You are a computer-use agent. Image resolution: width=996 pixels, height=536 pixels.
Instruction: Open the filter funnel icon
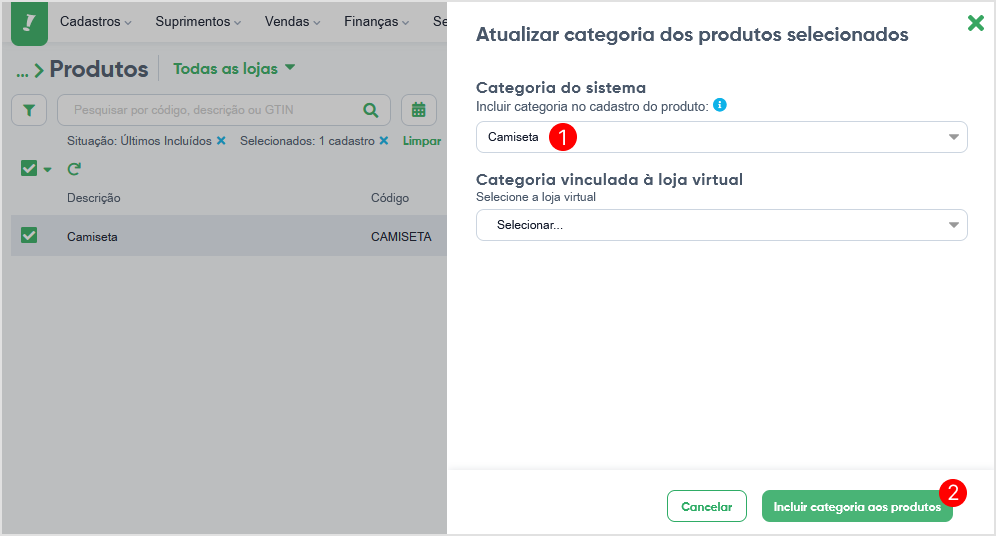29,111
